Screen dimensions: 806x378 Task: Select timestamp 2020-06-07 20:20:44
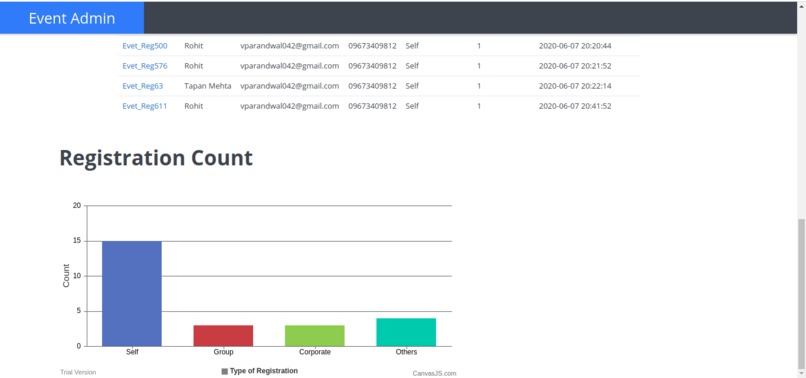pyautogui.click(x=575, y=46)
